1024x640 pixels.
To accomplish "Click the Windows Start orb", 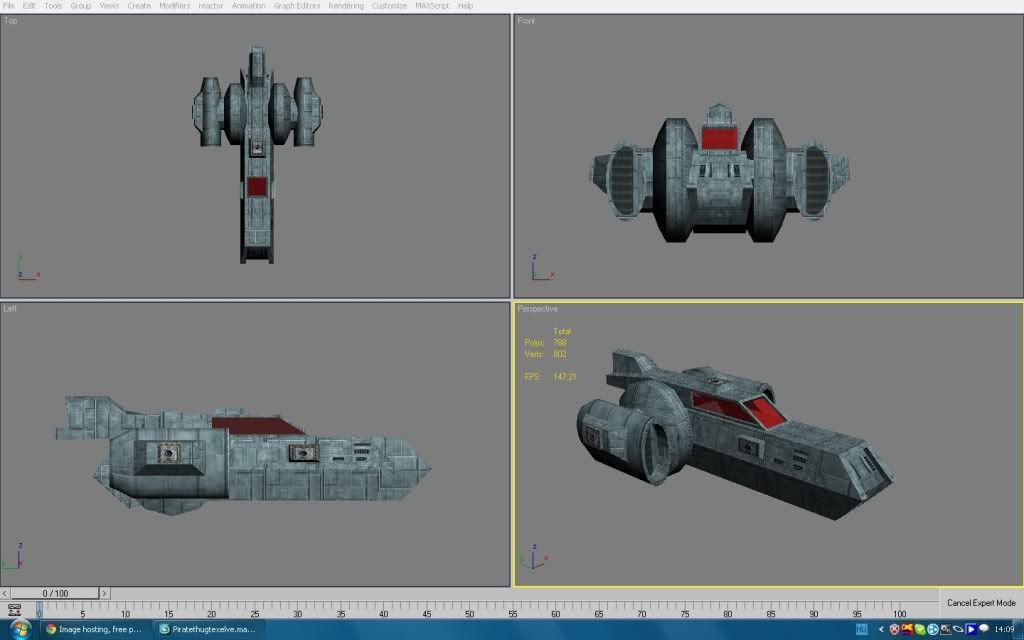I will click(x=20, y=629).
